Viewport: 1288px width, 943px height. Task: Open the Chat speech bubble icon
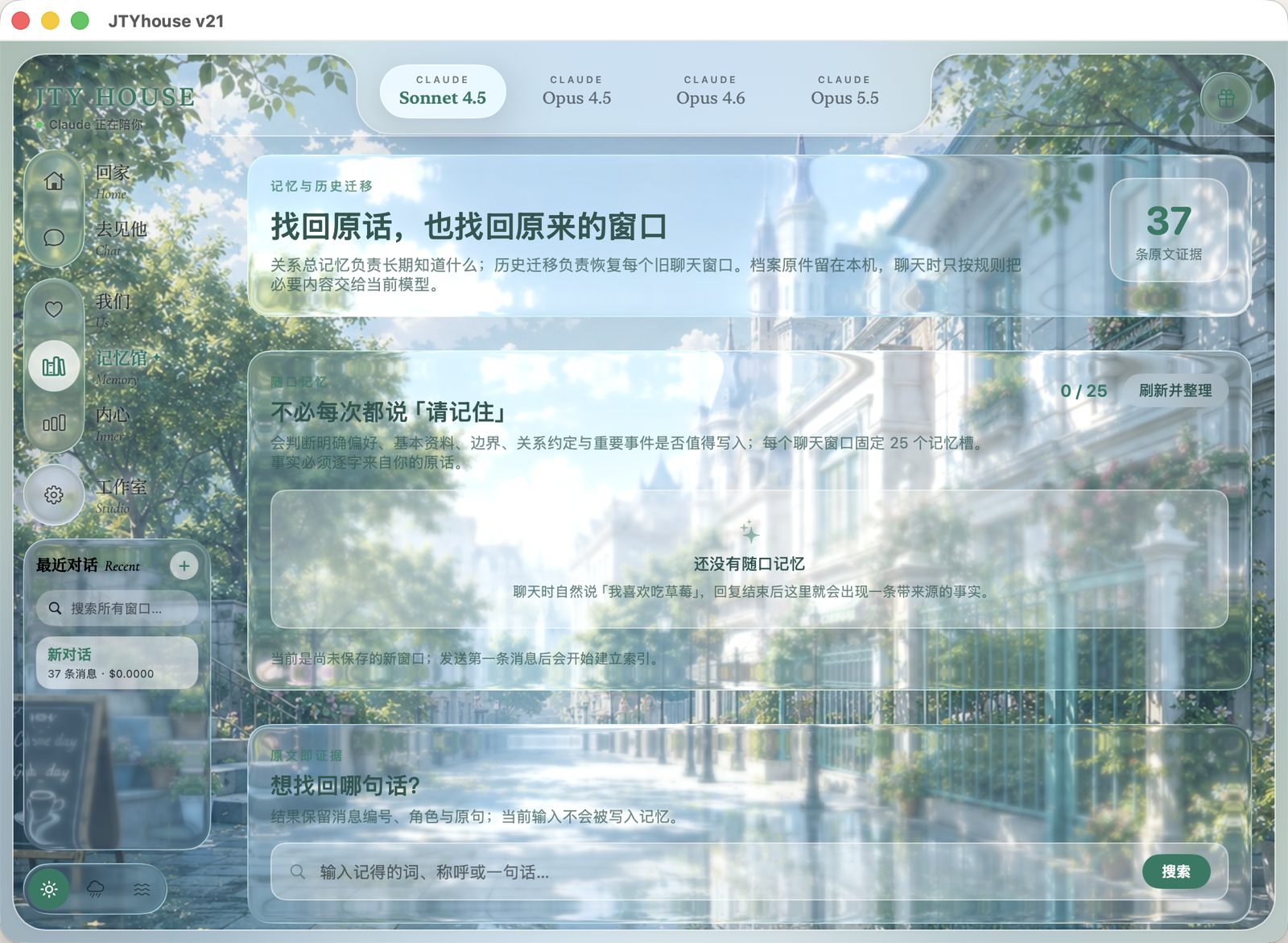(x=54, y=238)
